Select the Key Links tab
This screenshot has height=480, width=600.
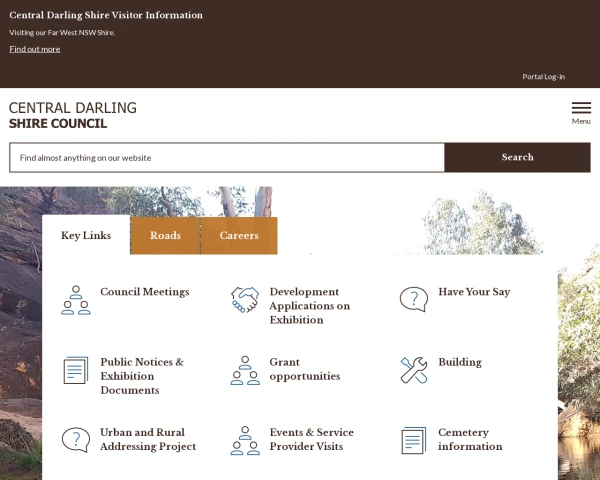tap(86, 235)
